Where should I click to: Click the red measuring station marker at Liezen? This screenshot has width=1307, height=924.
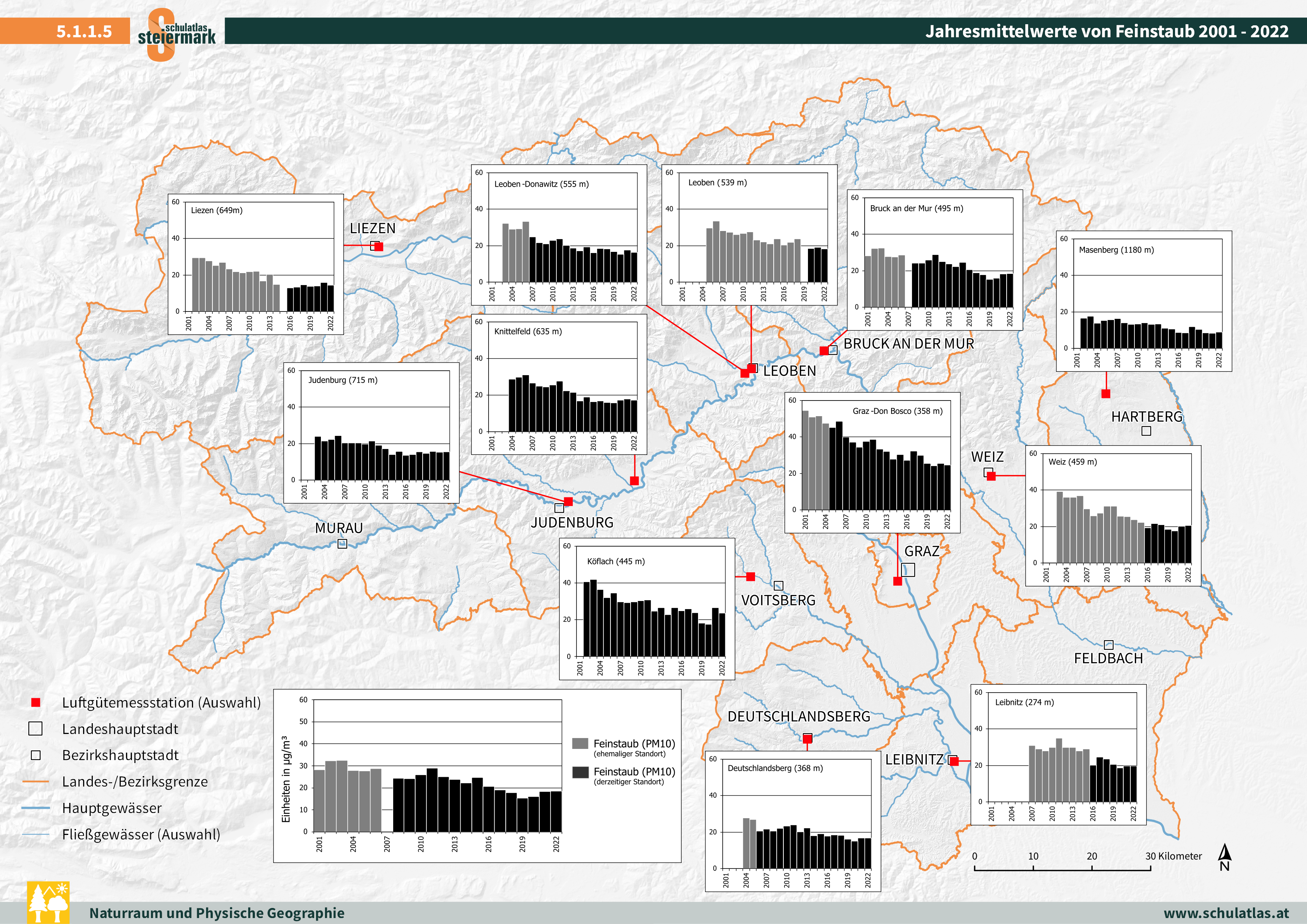tap(379, 246)
